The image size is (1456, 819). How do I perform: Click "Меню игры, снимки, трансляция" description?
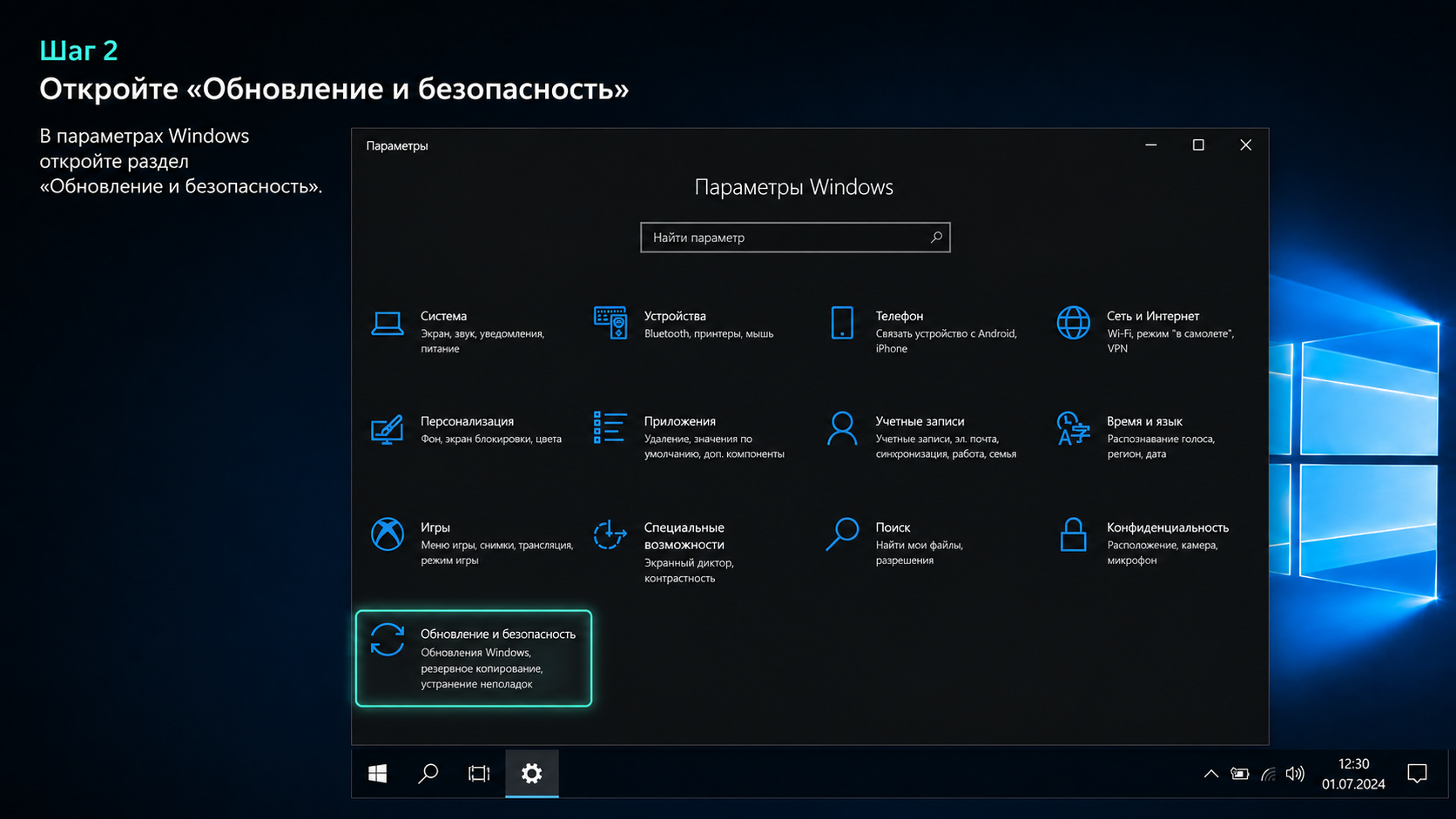tap(496, 553)
